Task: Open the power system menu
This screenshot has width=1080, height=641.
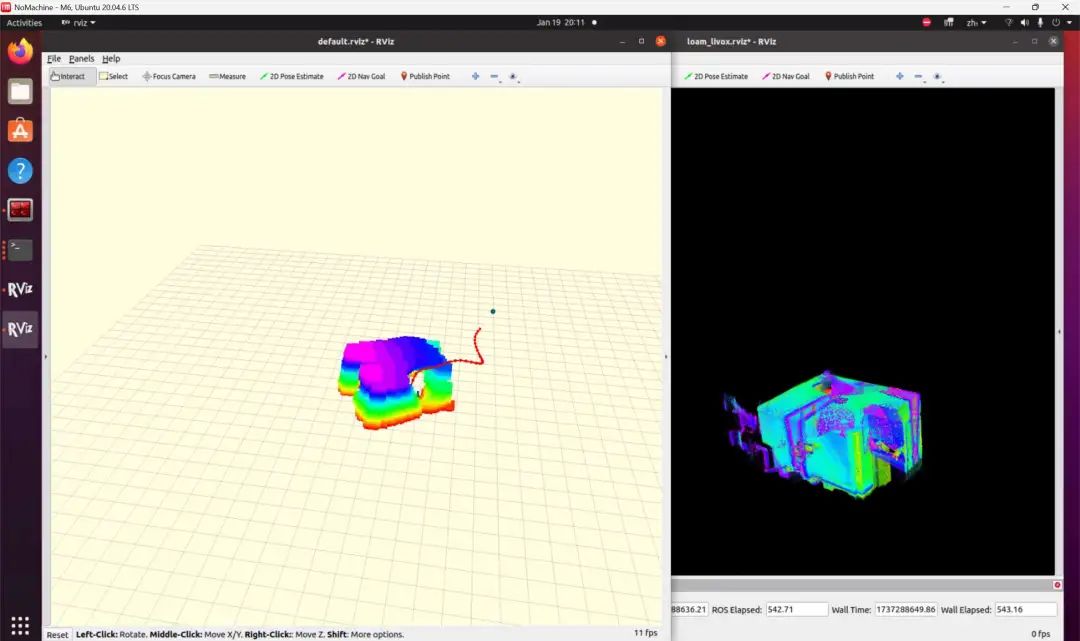Action: coord(1059,23)
